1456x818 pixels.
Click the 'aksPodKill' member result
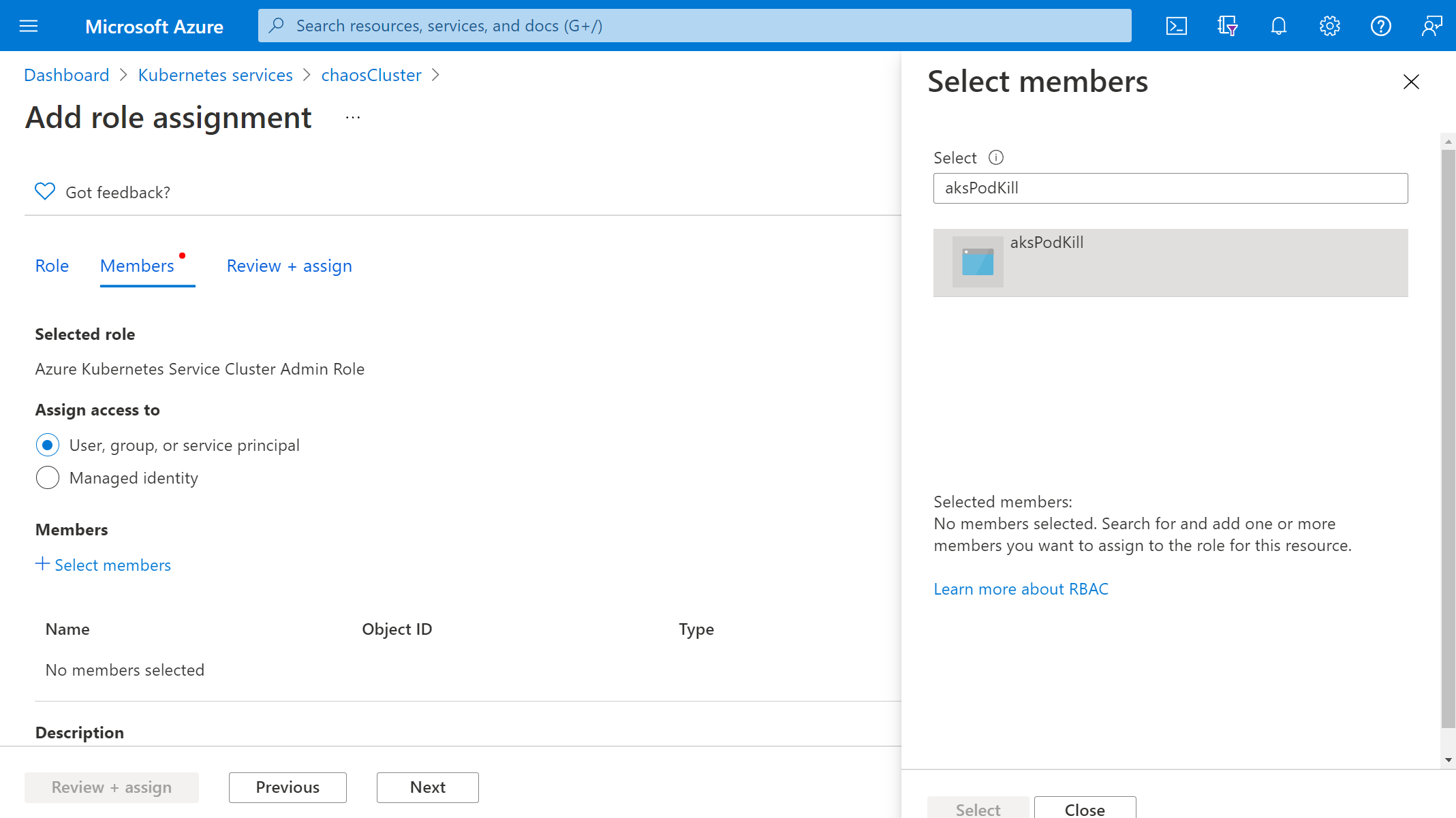pyautogui.click(x=1171, y=263)
